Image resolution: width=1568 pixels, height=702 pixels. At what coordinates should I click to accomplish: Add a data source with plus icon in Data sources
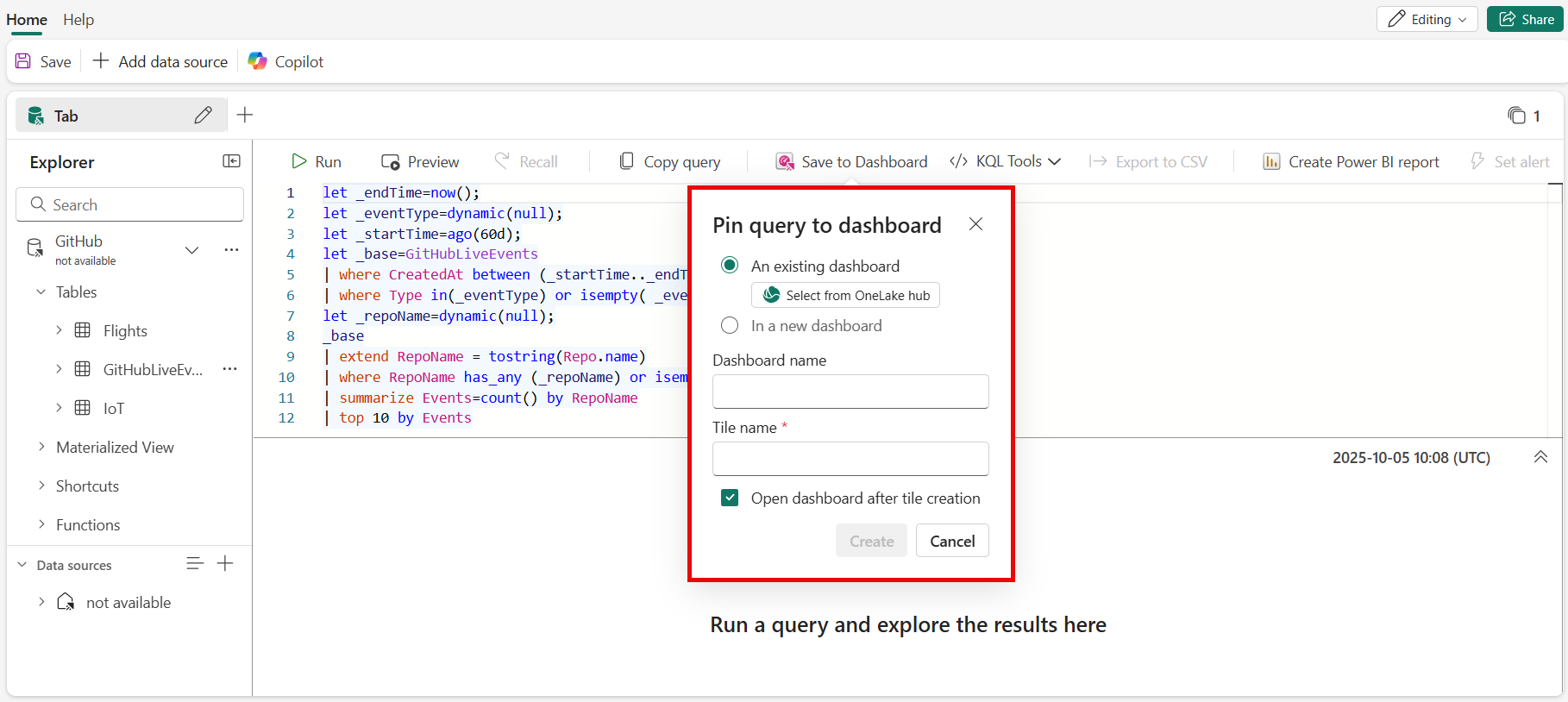225,564
